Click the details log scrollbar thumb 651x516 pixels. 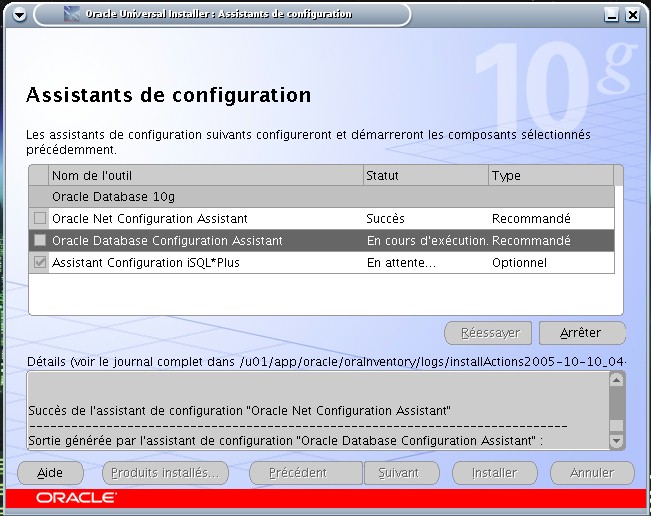617,426
